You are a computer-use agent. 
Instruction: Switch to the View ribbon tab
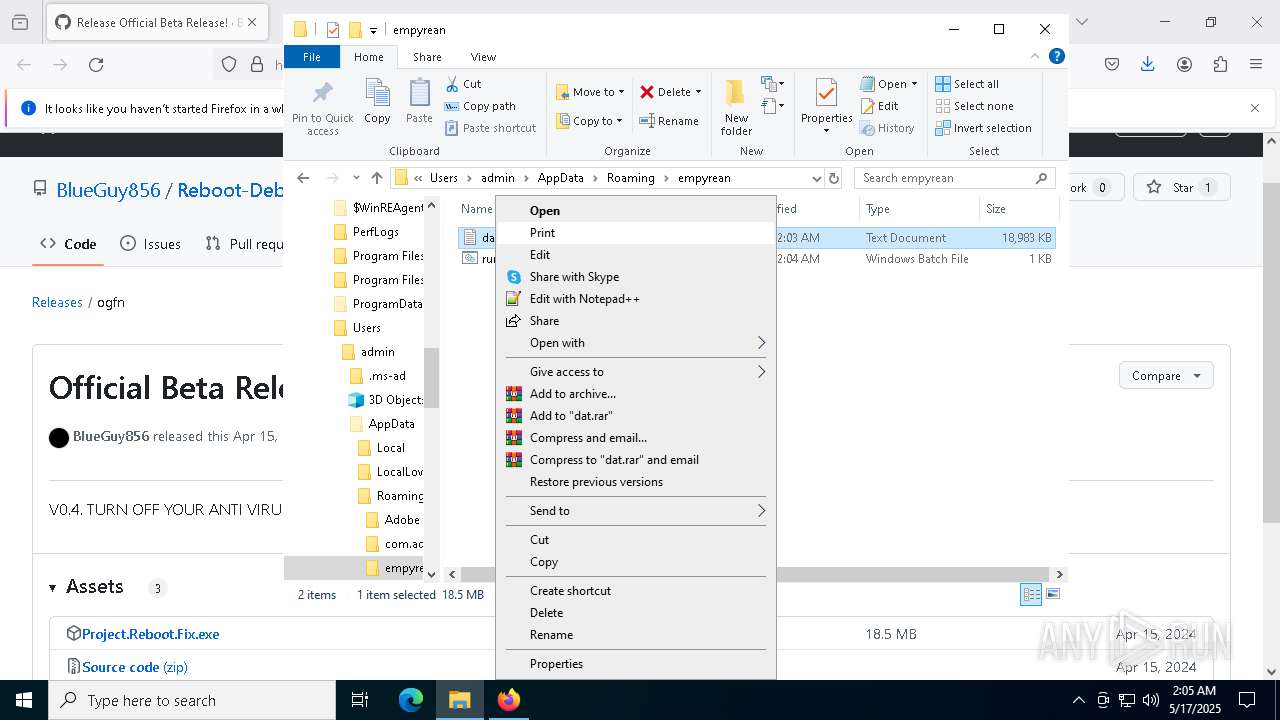(x=483, y=57)
